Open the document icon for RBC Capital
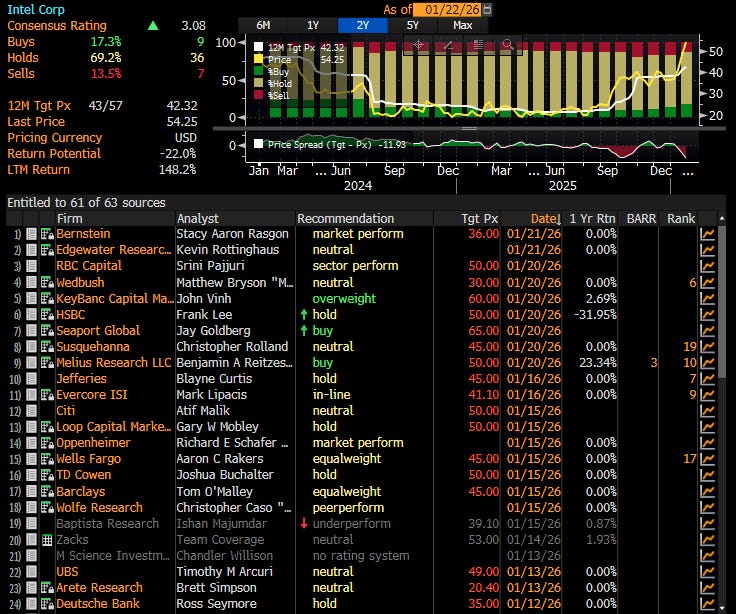 31,266
